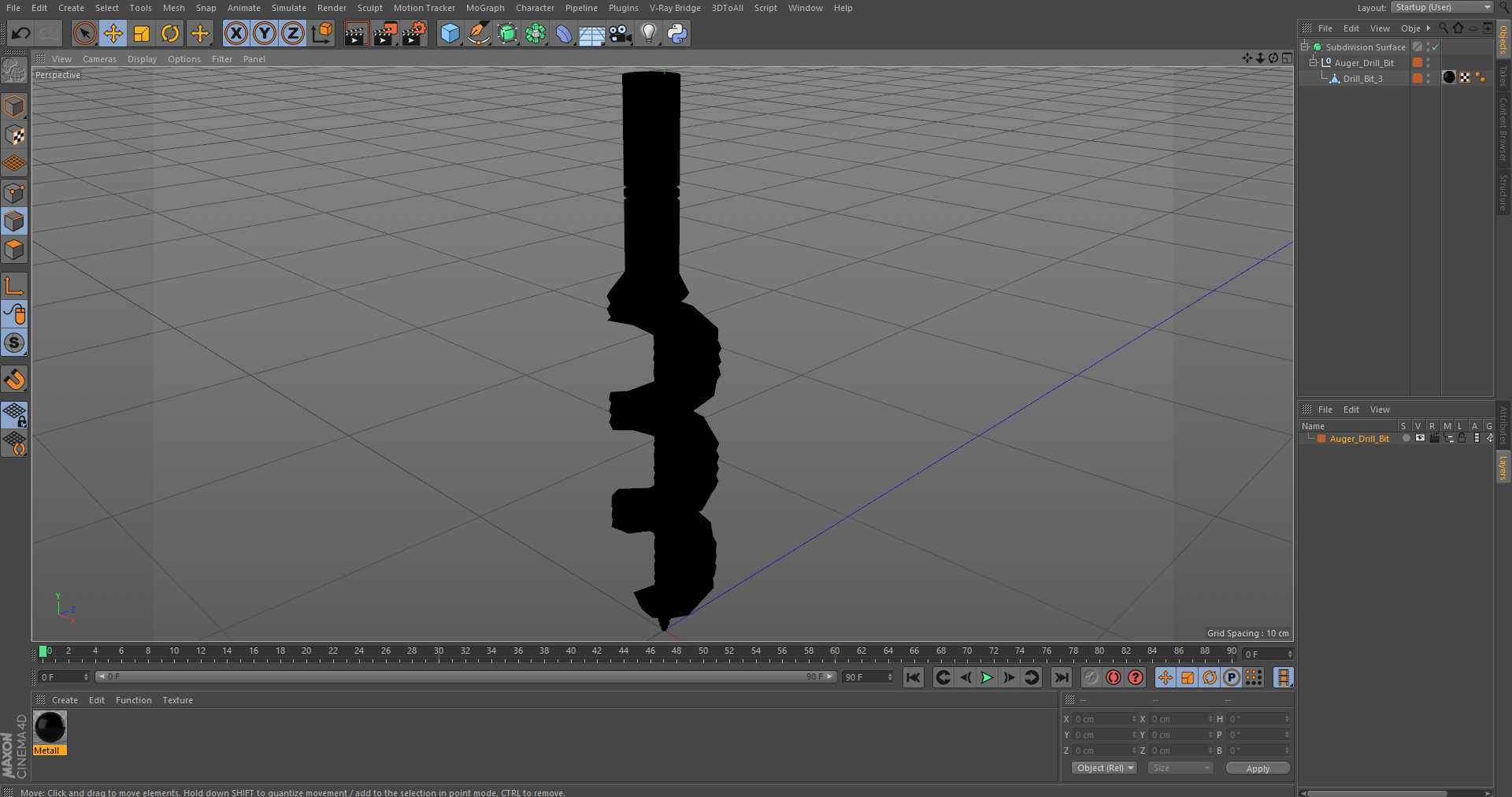1512x797 pixels.
Task: Enable Polygons mode
Action: tap(14, 250)
